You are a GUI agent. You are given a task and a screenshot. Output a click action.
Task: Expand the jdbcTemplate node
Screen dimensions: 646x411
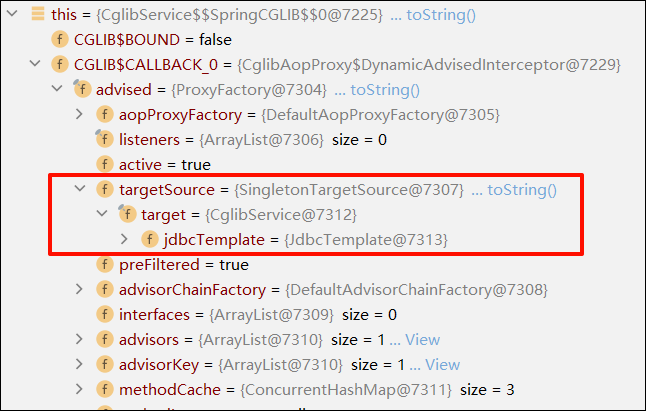coord(125,239)
